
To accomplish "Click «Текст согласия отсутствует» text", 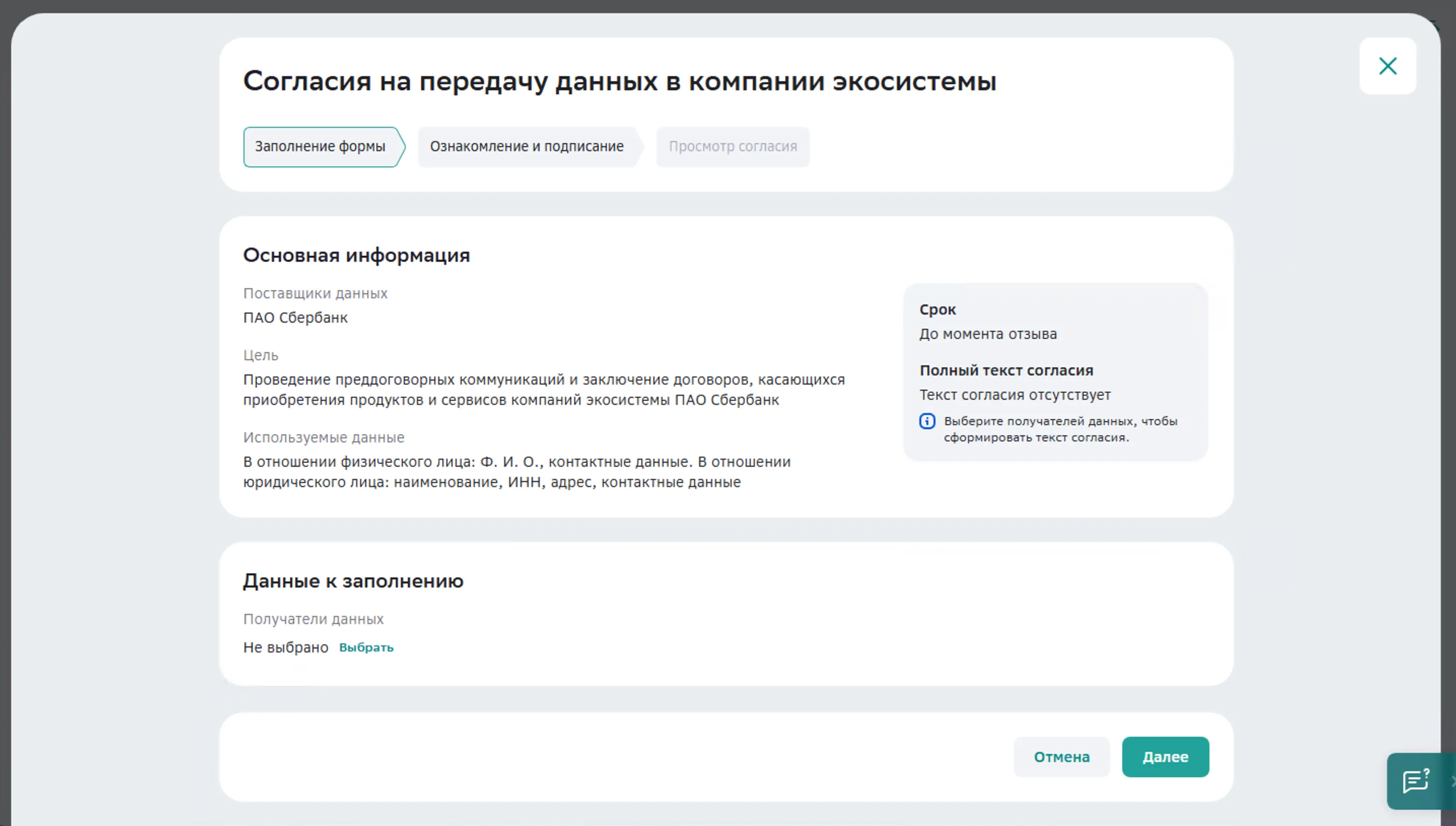I will click(x=1015, y=395).
